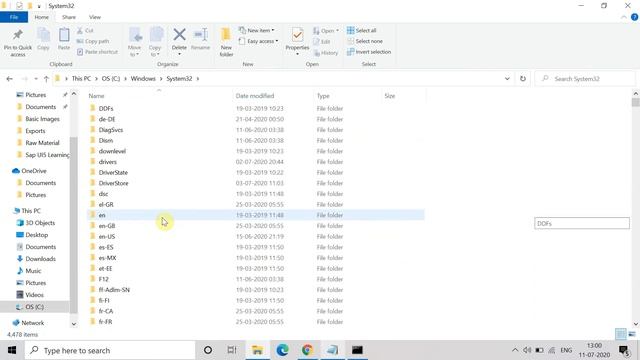Open the Move to command

(135, 42)
